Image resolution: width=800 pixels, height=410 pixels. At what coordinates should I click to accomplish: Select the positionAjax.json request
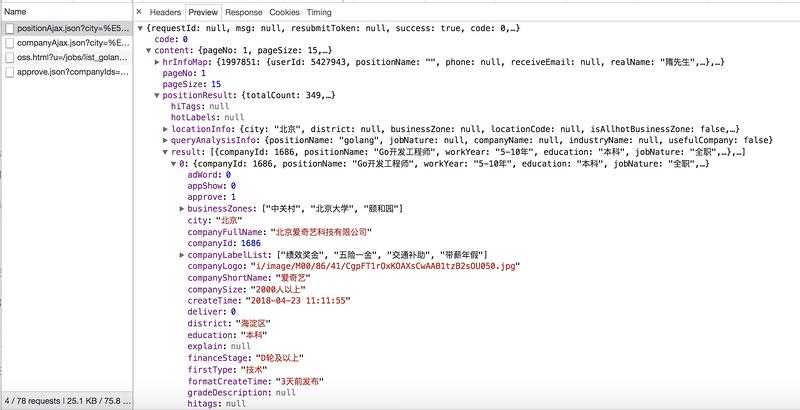click(x=67, y=28)
